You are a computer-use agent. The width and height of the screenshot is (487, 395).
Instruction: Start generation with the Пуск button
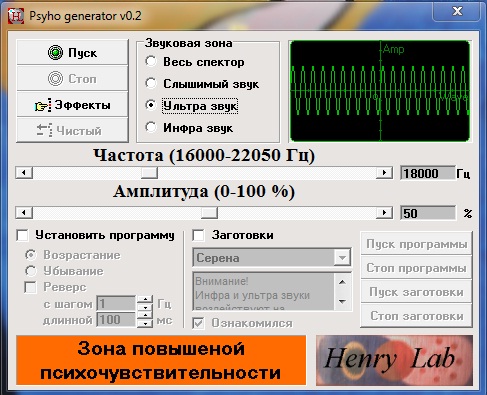click(72, 52)
